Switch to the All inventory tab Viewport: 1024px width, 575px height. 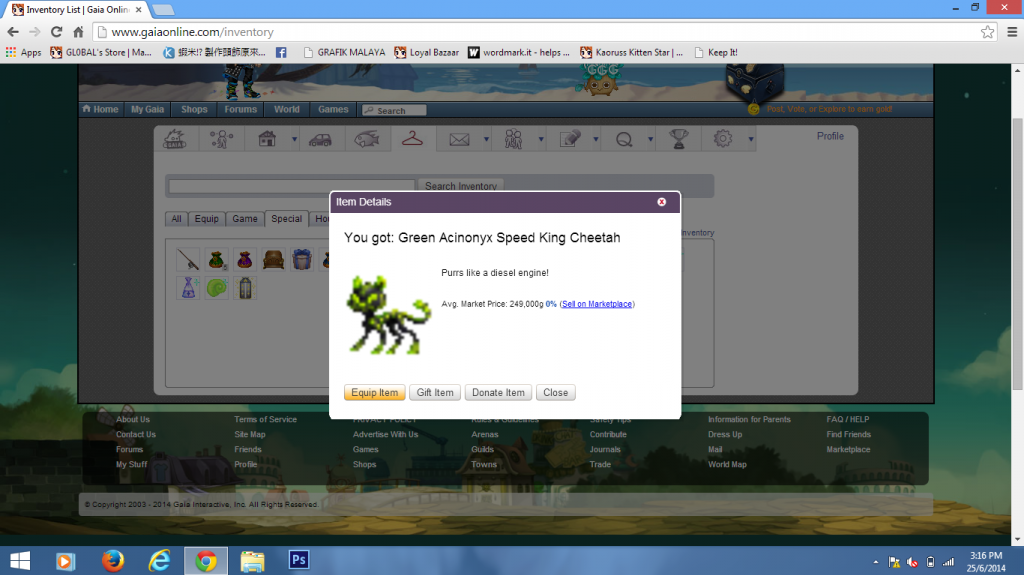click(x=176, y=219)
